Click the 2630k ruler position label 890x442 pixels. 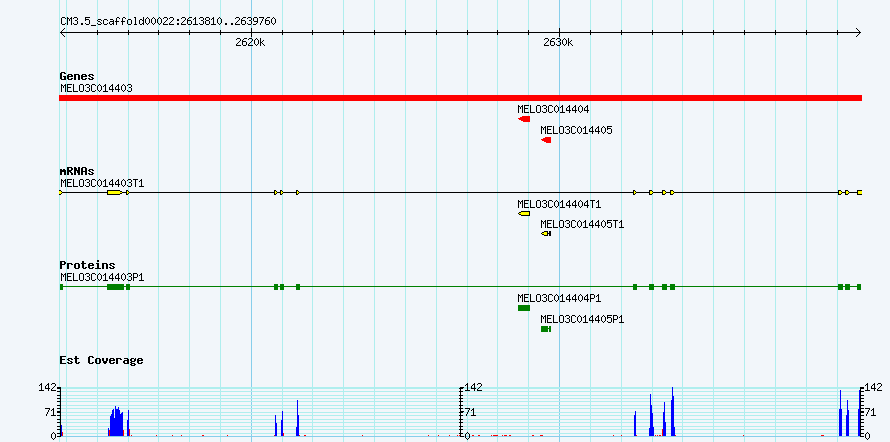point(559,43)
